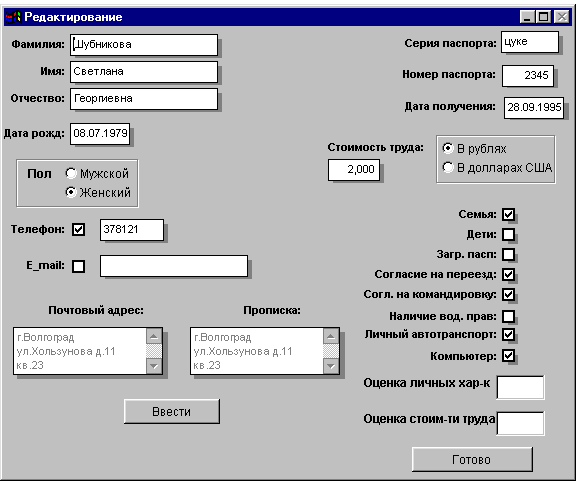
Task: Toggle Наличие вод. прав checkbox
Action: (x=509, y=316)
